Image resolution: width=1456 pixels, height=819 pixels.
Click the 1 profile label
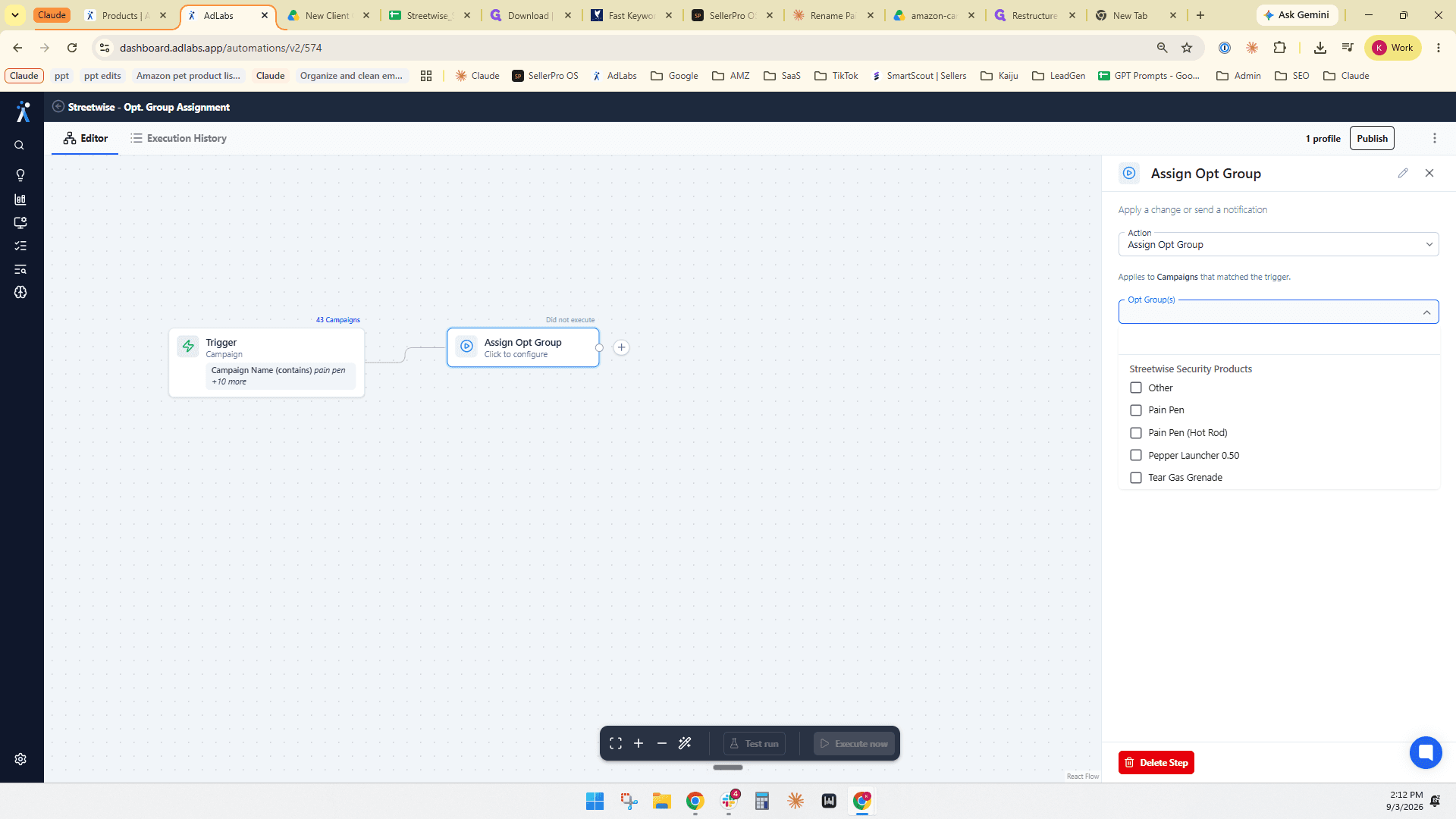tap(1323, 139)
